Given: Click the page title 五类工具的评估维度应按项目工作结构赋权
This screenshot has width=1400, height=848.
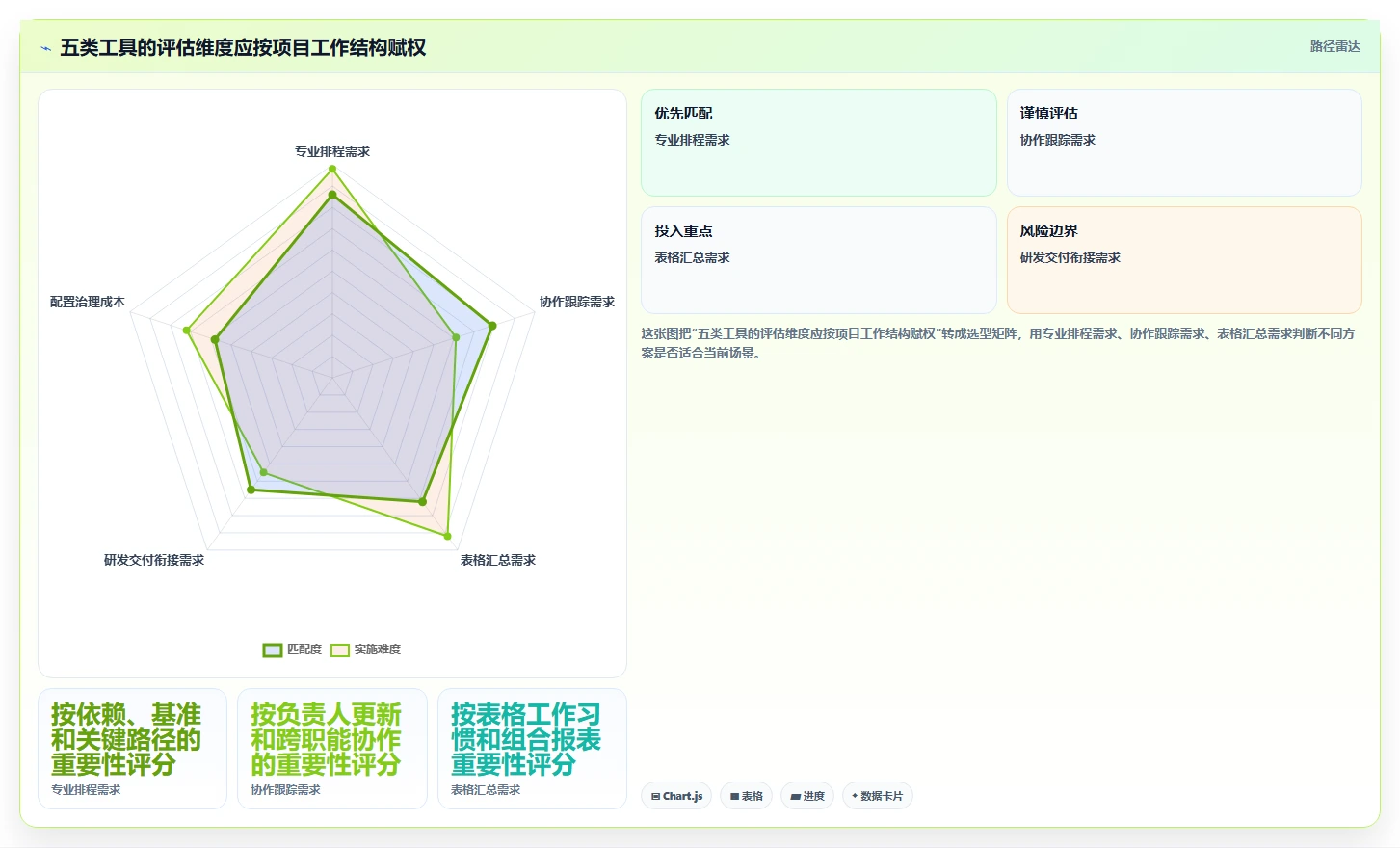Looking at the screenshot, I should (243, 47).
